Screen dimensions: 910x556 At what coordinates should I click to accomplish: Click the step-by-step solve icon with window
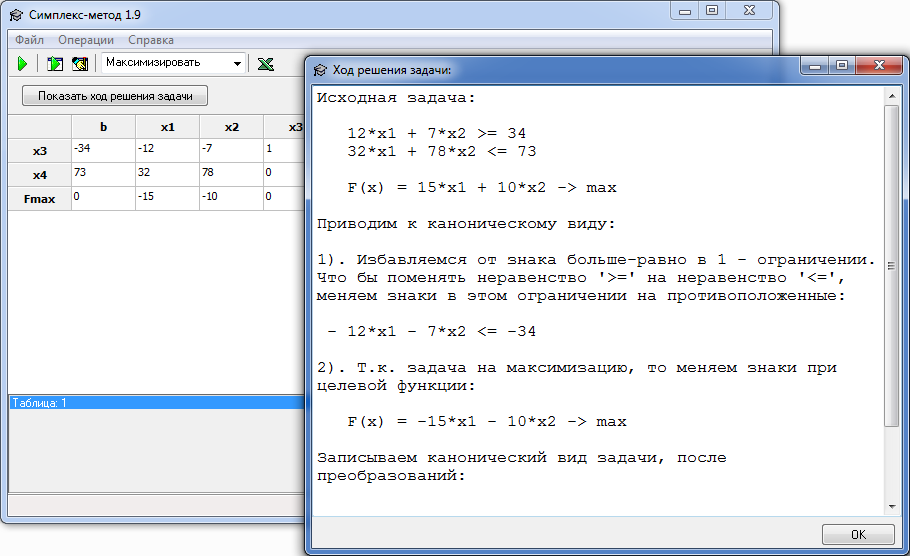coord(55,63)
